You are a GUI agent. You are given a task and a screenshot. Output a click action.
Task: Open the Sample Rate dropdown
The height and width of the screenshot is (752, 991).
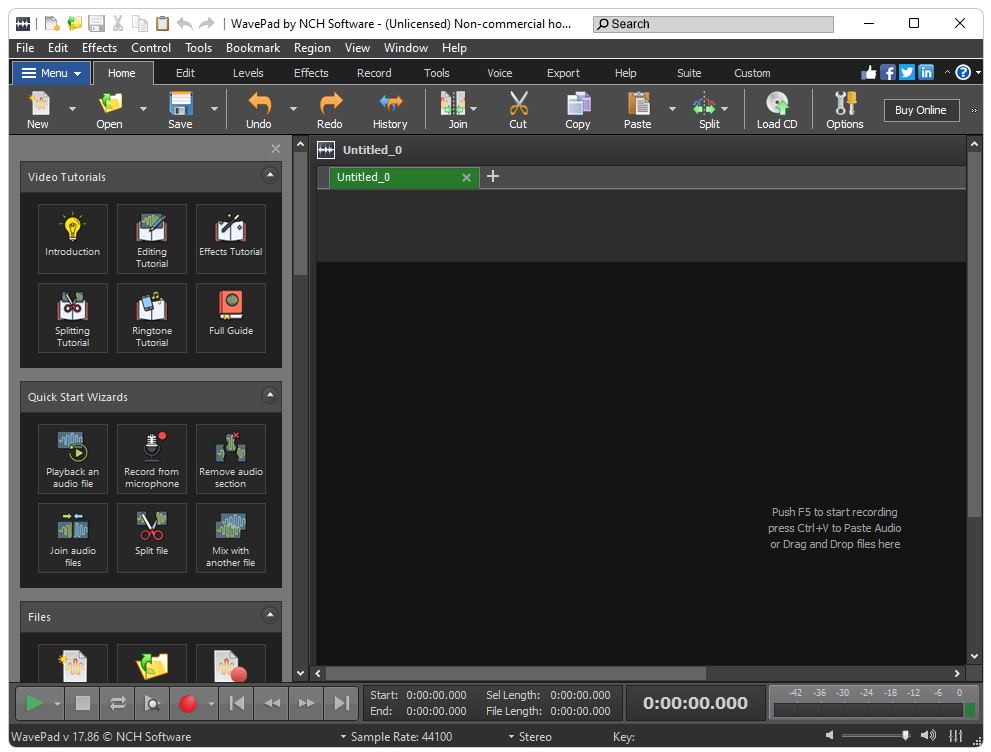pos(396,736)
